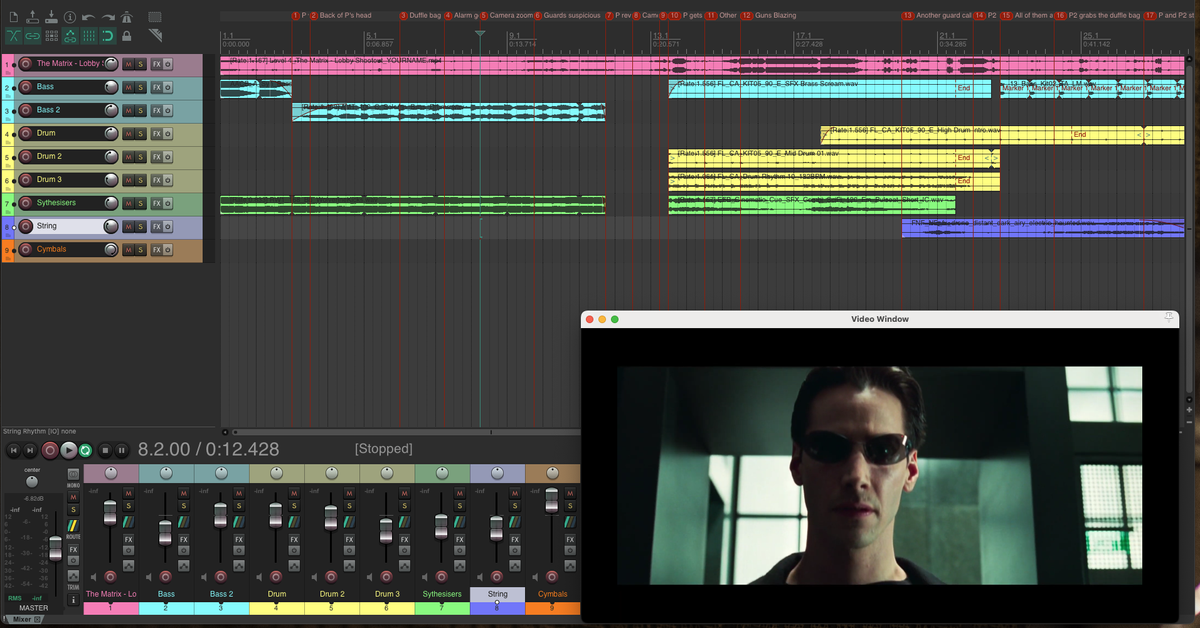
Task: Toggle the monitor speaker on the Sythesisers mixer strip
Action: point(425,577)
